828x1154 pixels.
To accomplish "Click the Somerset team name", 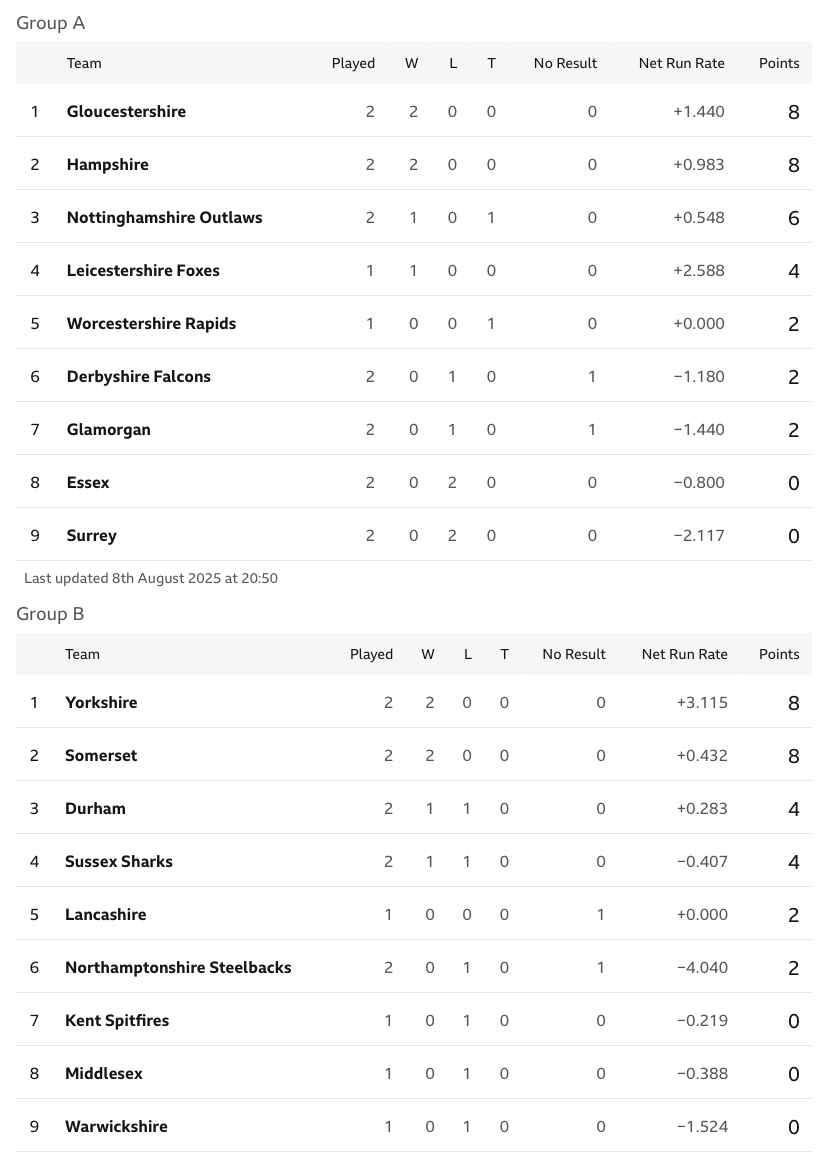I will coord(101,755).
